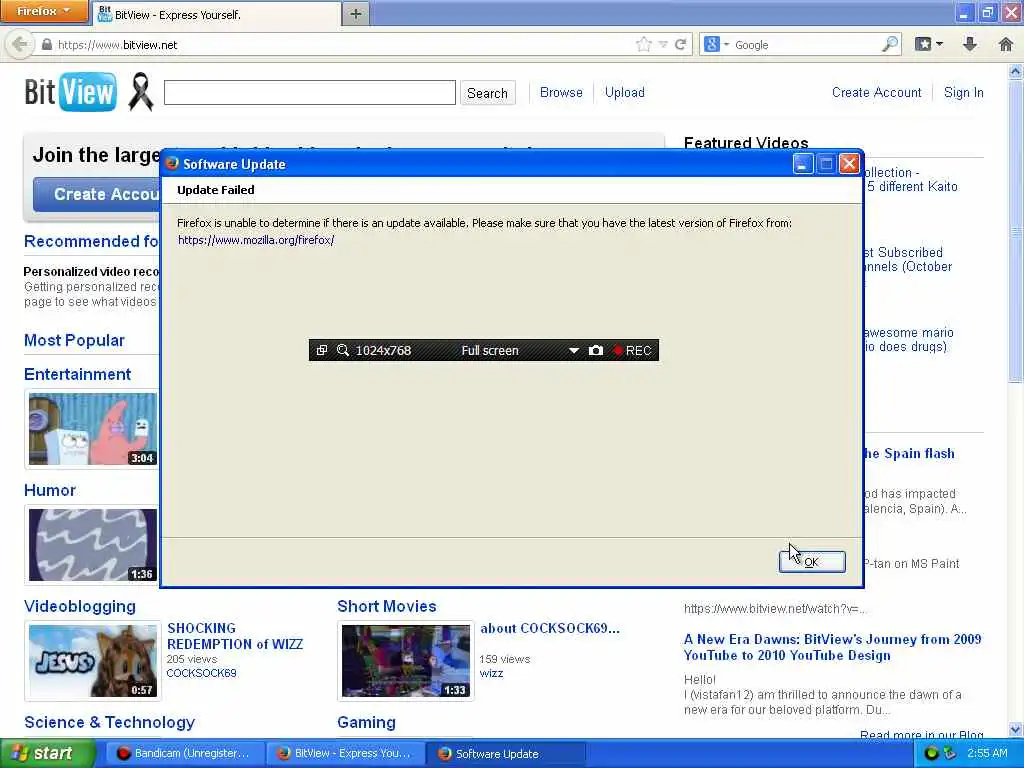Viewport: 1024px width, 768px height.
Task: Open the Humor 1:36 video thumbnail
Action: (x=93, y=545)
